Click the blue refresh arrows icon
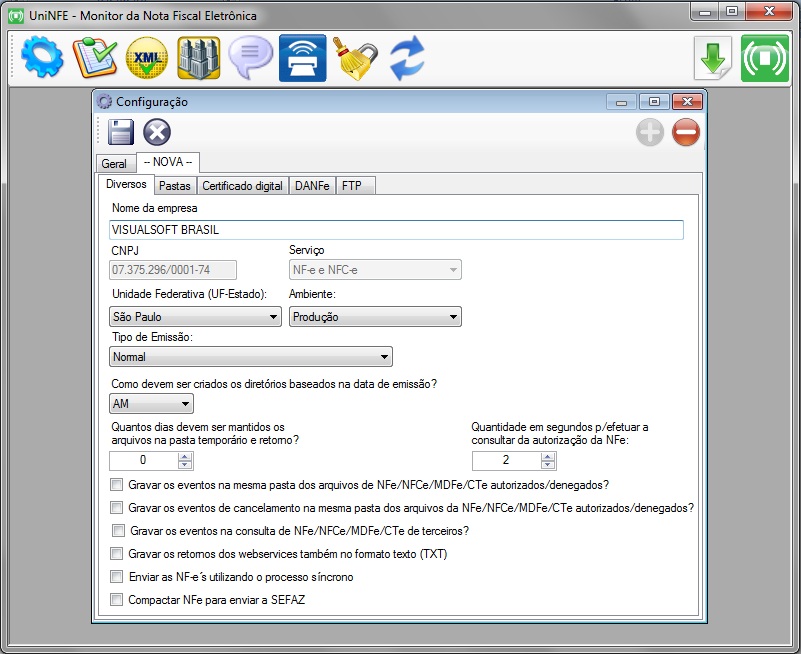This screenshot has height=654, width=801. 407,58
